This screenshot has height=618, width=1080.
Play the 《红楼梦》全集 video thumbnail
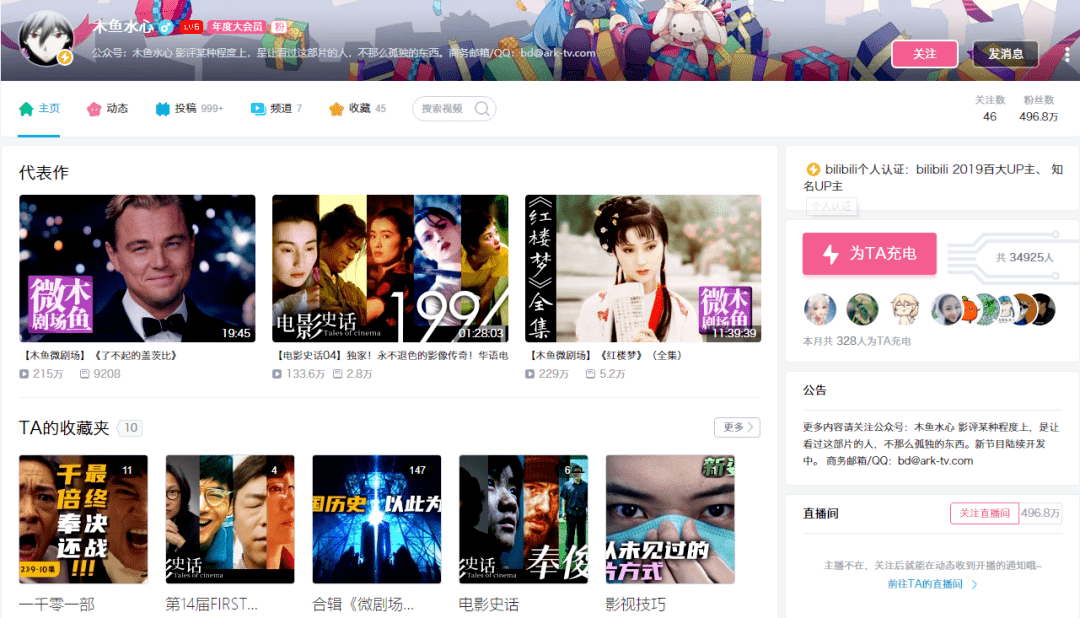click(x=643, y=269)
